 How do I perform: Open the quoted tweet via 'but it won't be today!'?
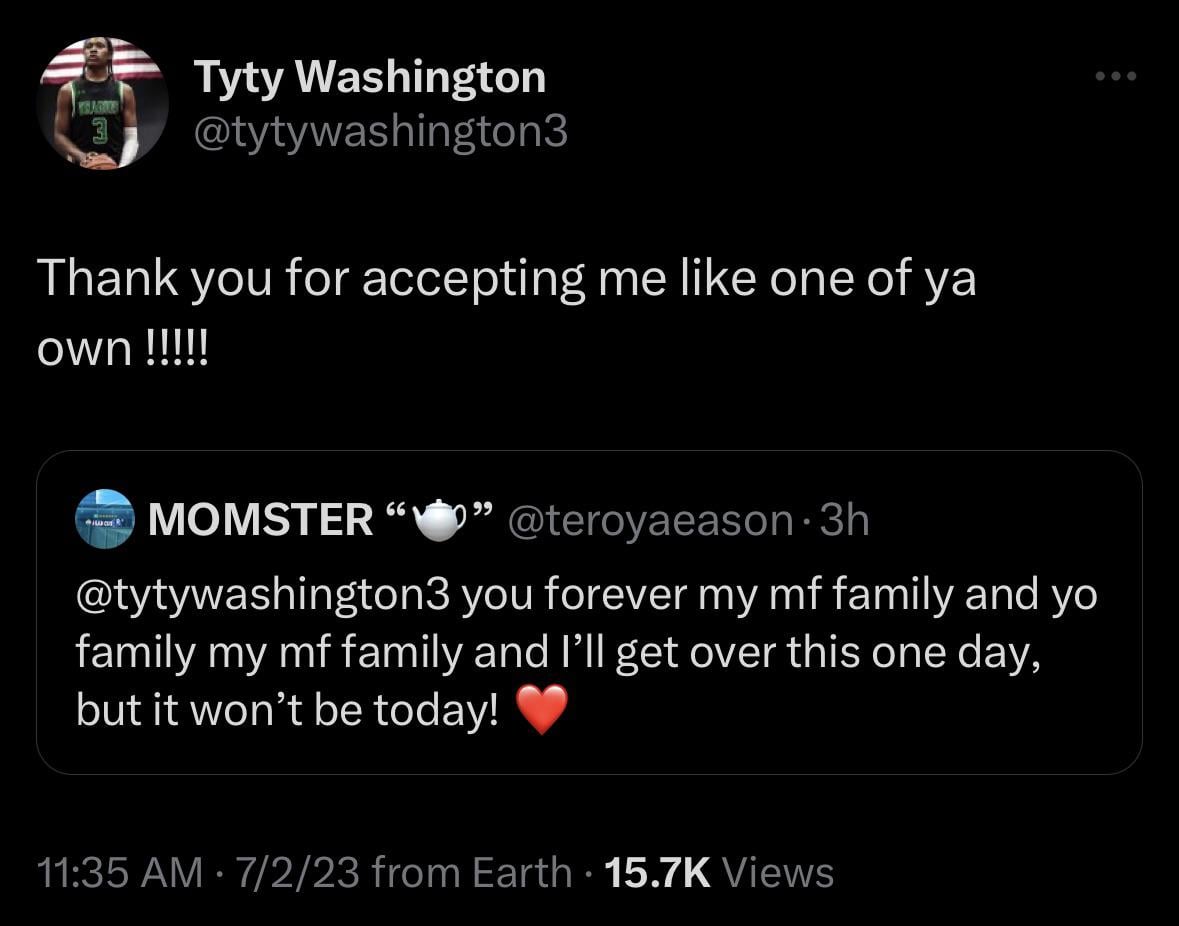click(x=286, y=710)
